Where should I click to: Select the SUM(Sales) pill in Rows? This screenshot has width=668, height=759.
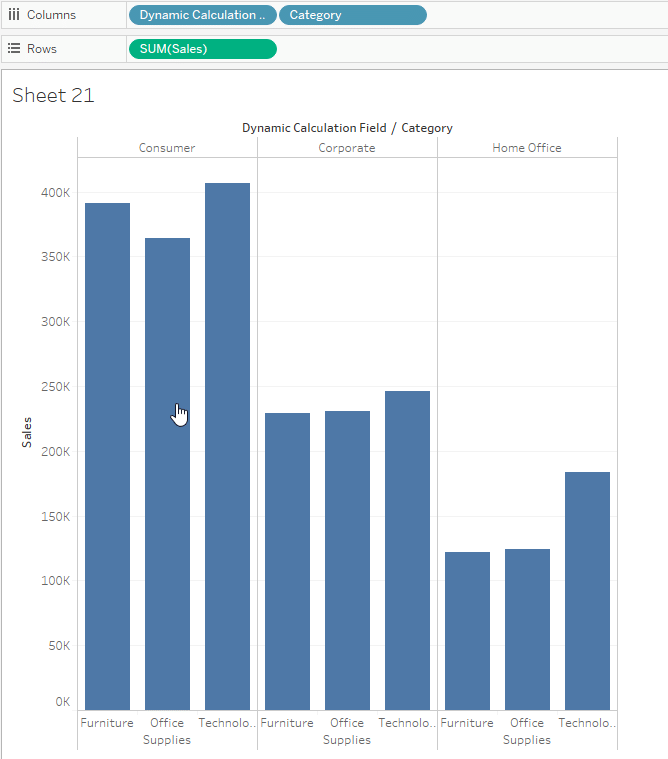202,48
